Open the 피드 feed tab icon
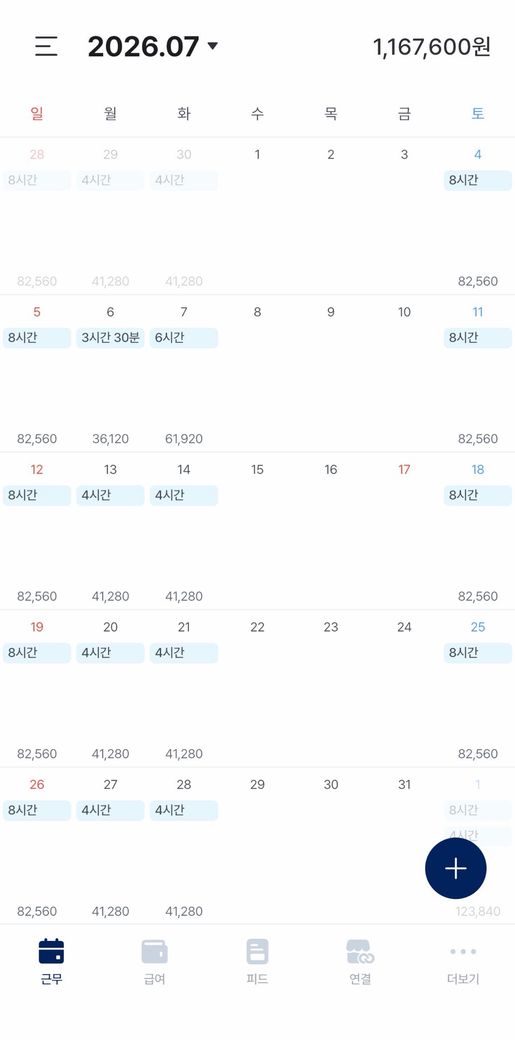515x1040 pixels. tap(258, 951)
